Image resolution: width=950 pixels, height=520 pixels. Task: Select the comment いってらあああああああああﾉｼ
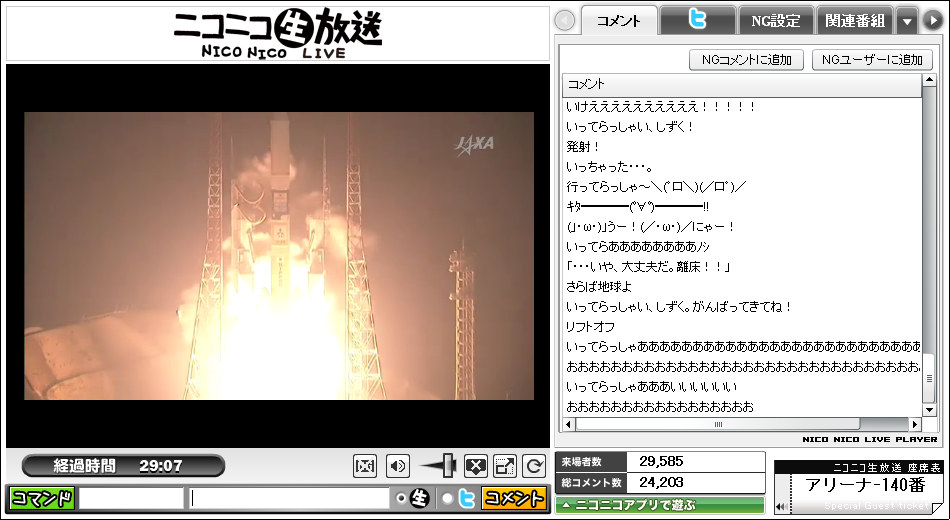(638, 247)
